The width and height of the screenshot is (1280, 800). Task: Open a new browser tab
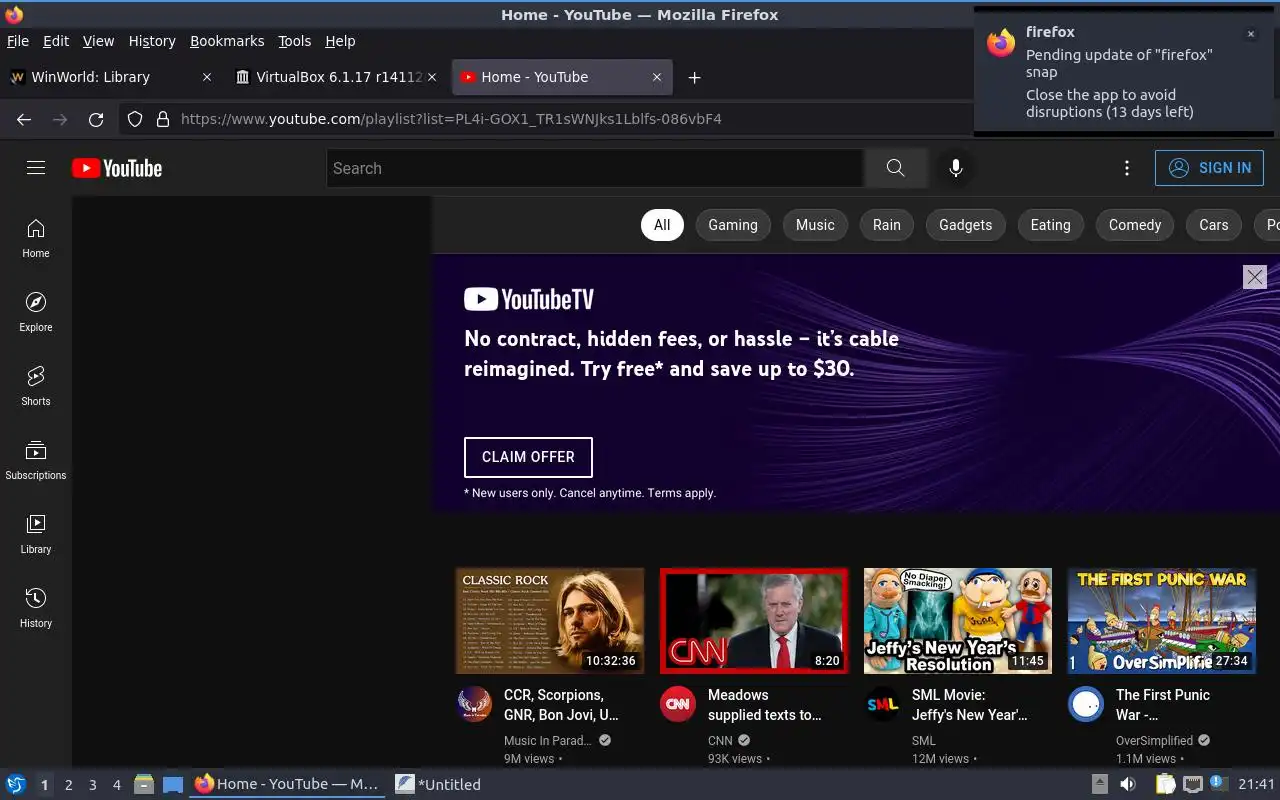(694, 77)
